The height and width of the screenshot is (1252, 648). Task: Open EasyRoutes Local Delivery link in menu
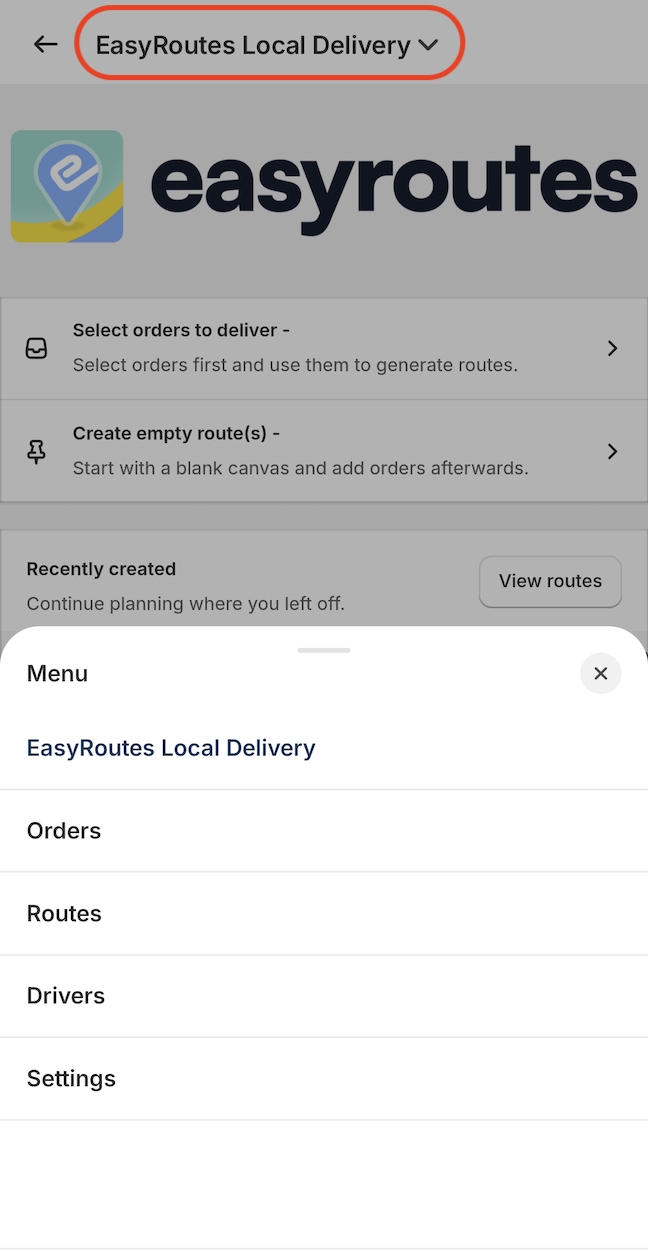coord(170,747)
